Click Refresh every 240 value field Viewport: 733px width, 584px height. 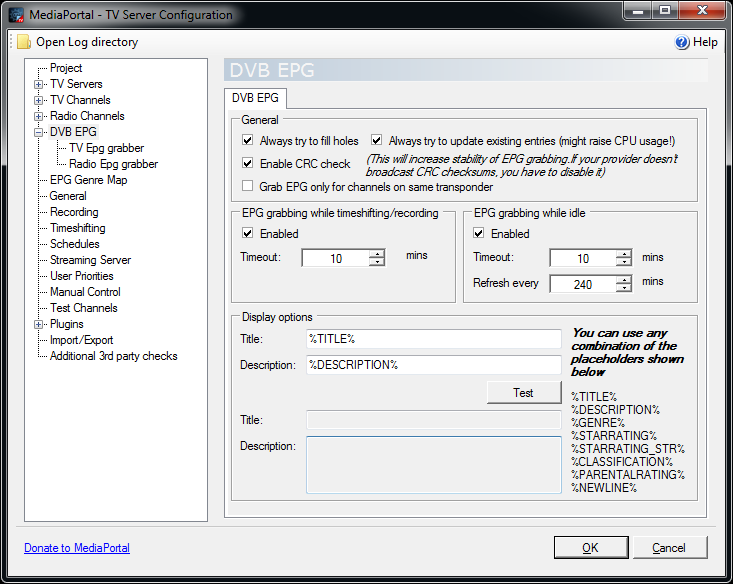[x=582, y=284]
